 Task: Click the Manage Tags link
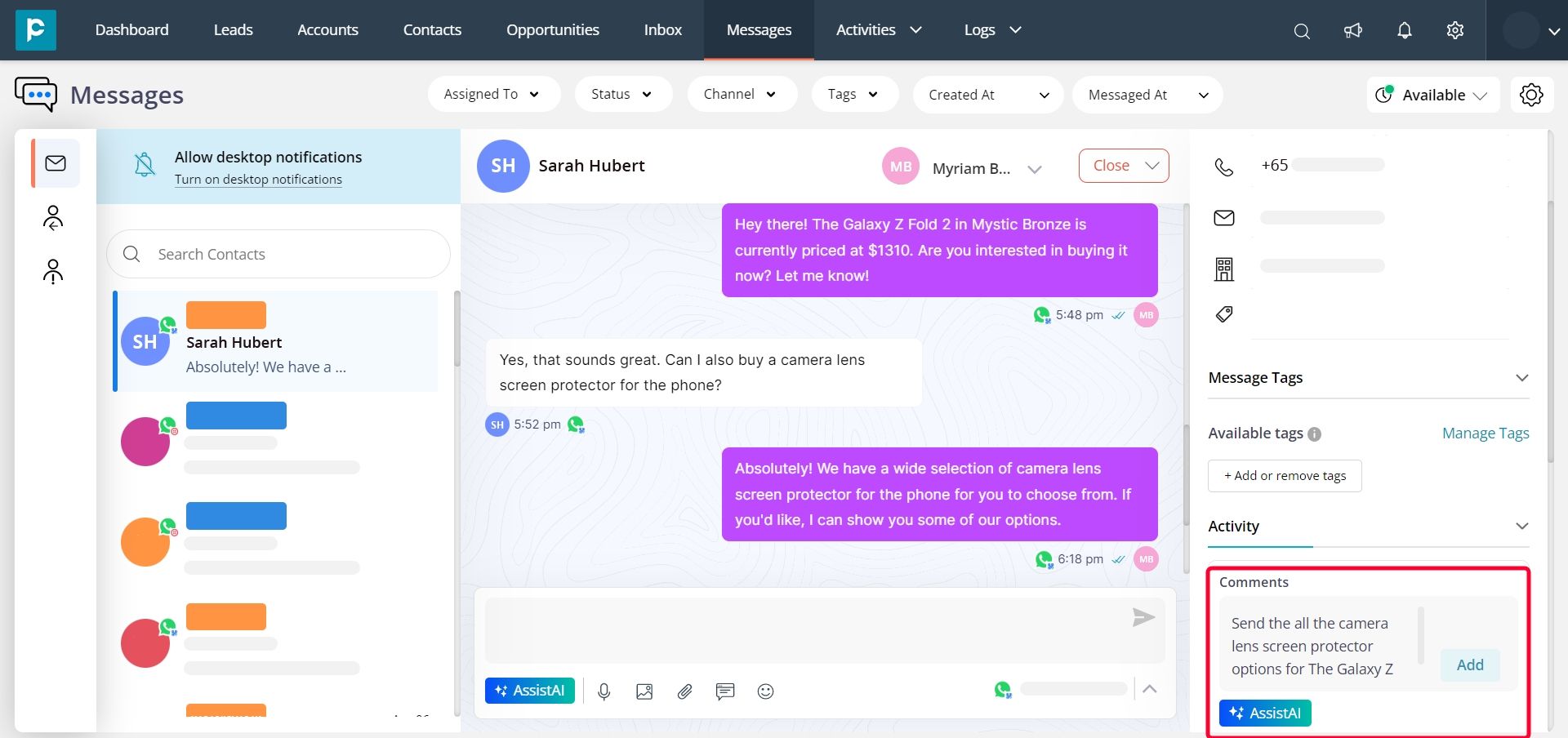[1486, 433]
